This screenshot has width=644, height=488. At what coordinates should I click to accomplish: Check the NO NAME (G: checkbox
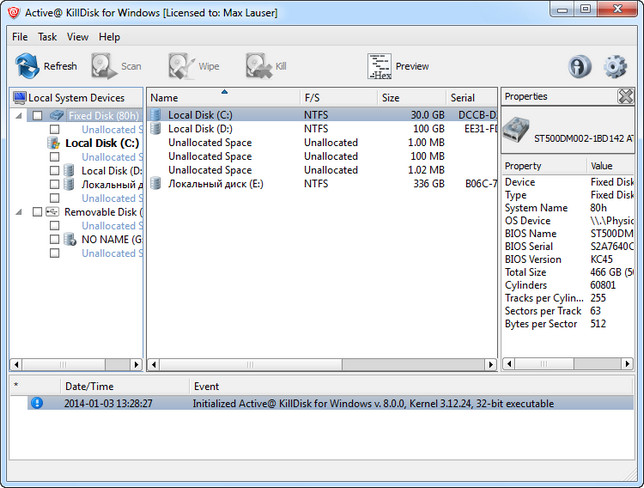(54, 239)
